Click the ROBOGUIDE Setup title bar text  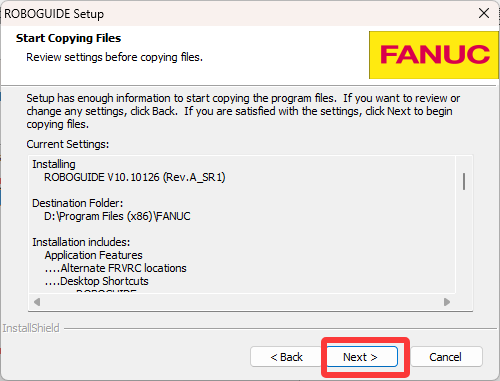coord(54,14)
